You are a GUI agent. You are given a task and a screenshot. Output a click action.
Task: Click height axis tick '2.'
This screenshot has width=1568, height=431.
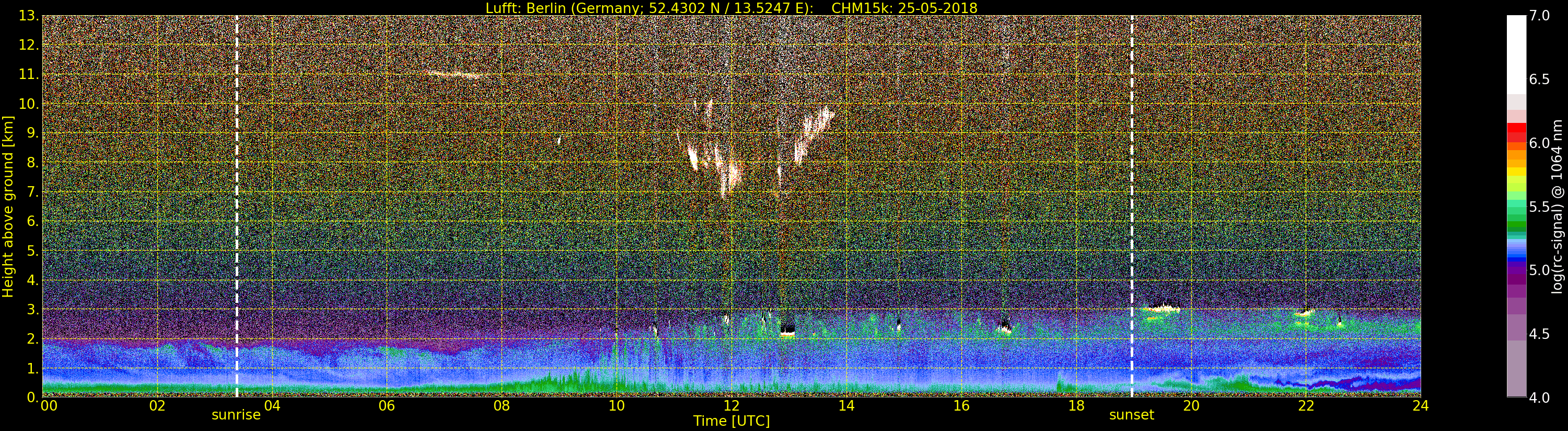coord(32,339)
